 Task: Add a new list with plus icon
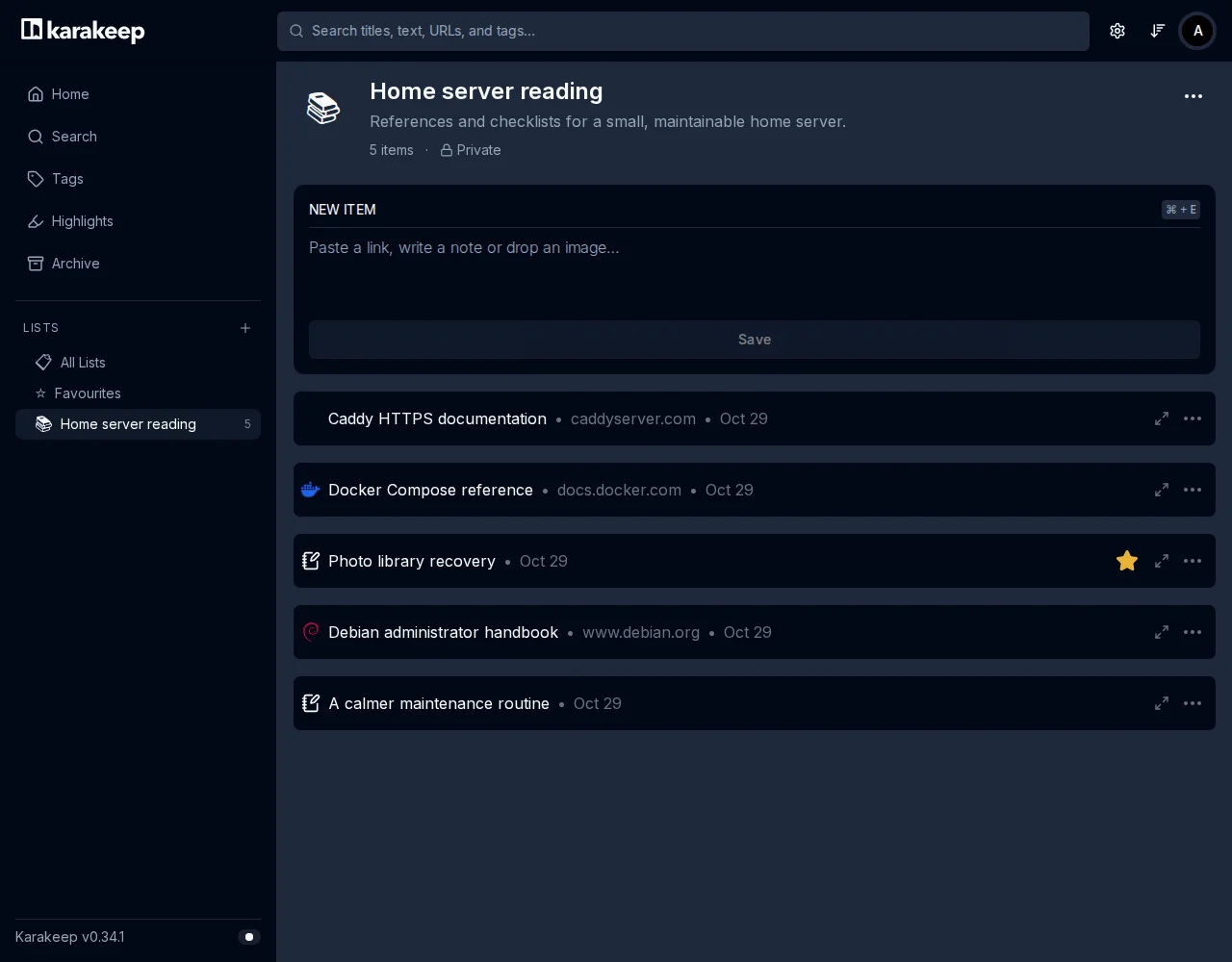[245, 328]
